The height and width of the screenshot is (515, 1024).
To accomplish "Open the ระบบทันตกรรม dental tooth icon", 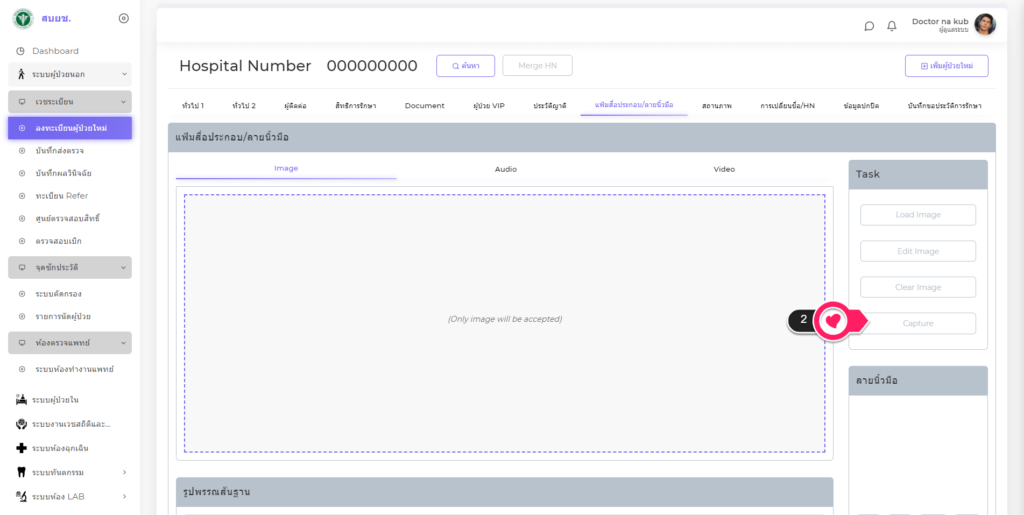I will (x=21, y=472).
